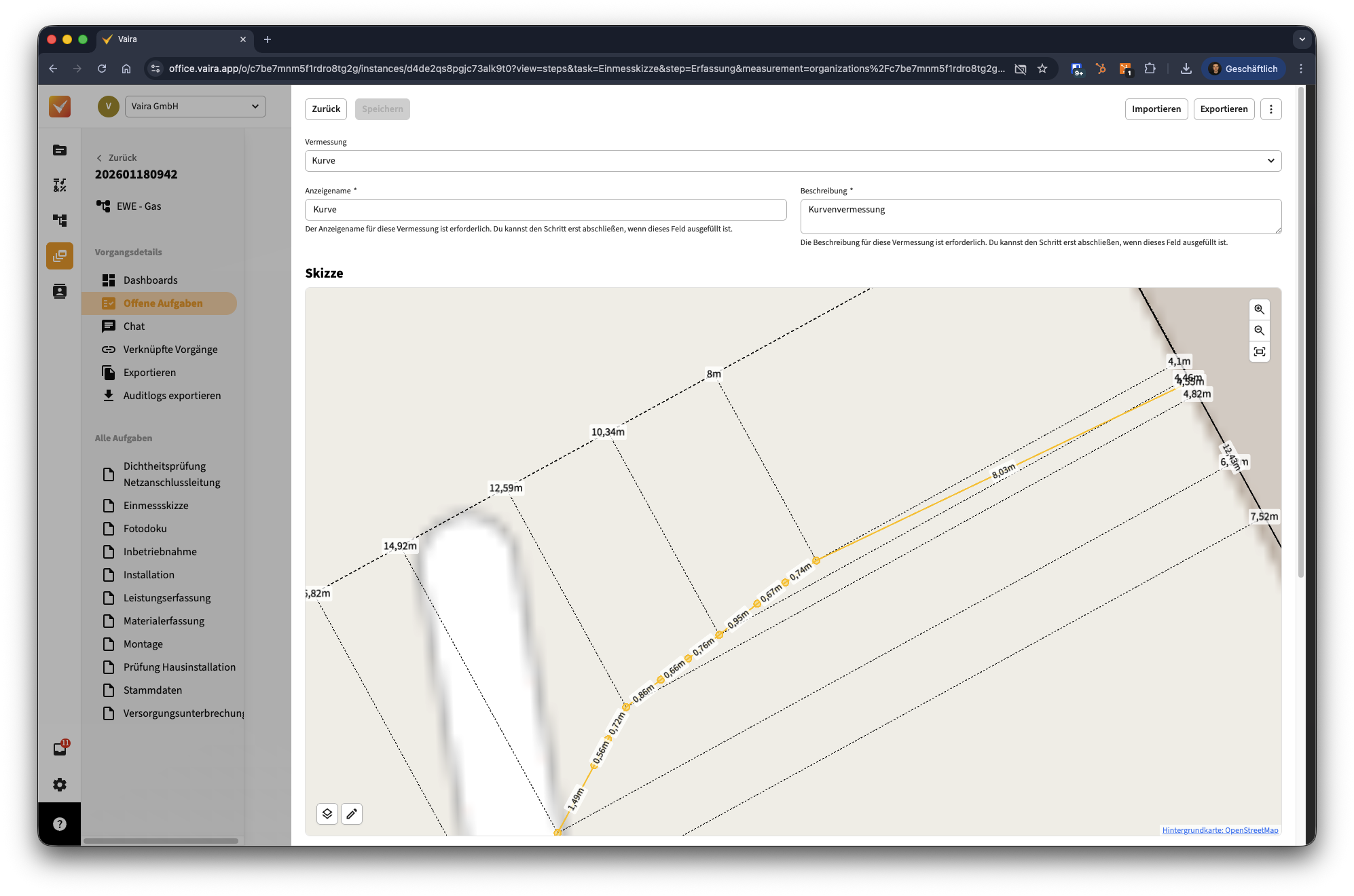1354x896 pixels.
Task: Click the map zoom-in icon
Action: tap(1259, 310)
